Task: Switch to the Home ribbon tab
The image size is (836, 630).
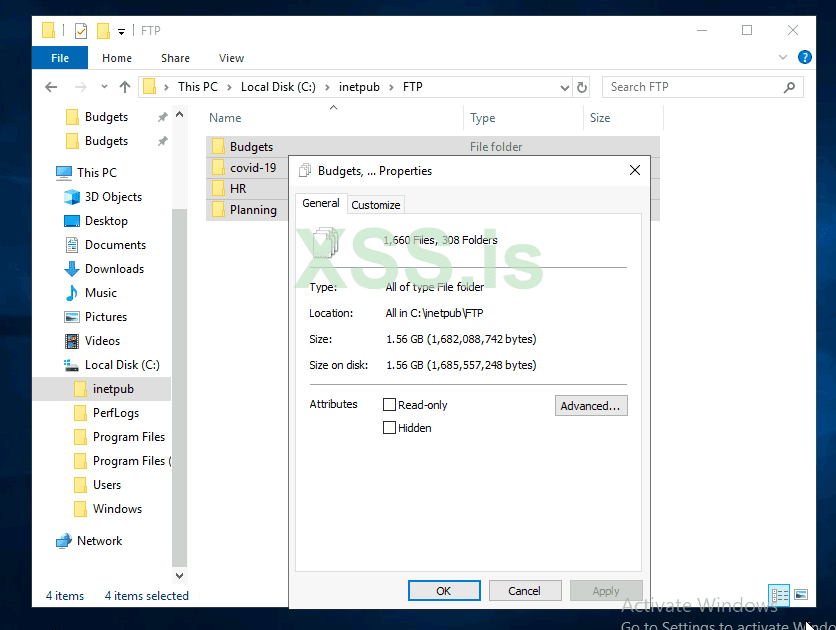Action: [117, 58]
